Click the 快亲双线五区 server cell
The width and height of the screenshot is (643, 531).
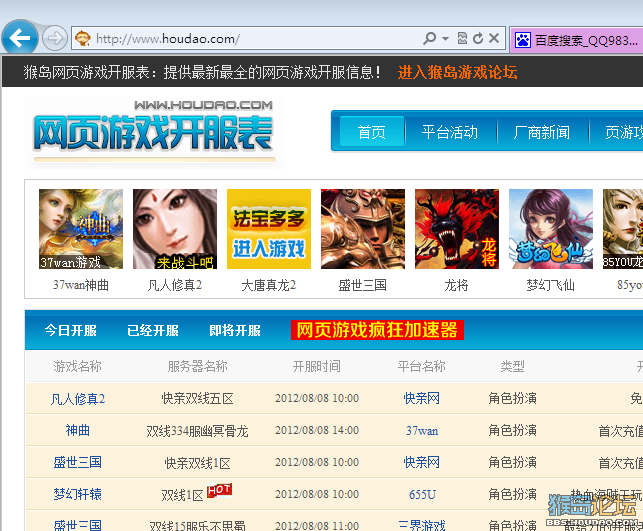click(198, 398)
